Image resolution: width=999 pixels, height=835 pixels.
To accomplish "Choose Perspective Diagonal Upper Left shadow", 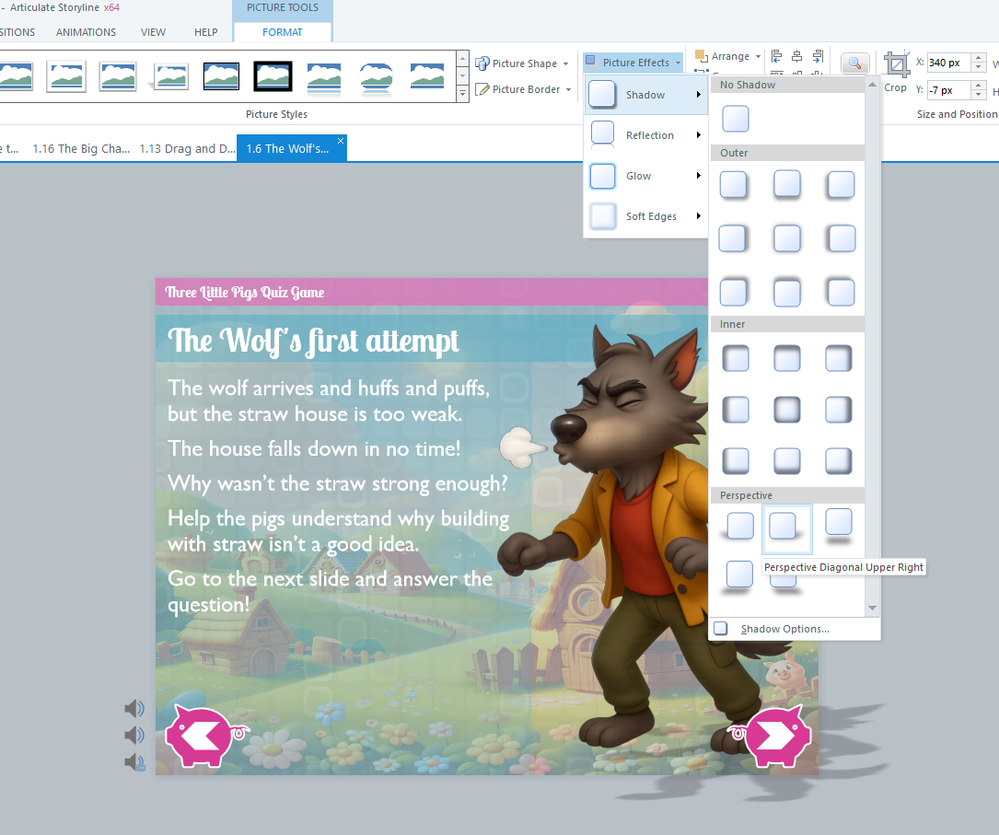I will point(738,527).
